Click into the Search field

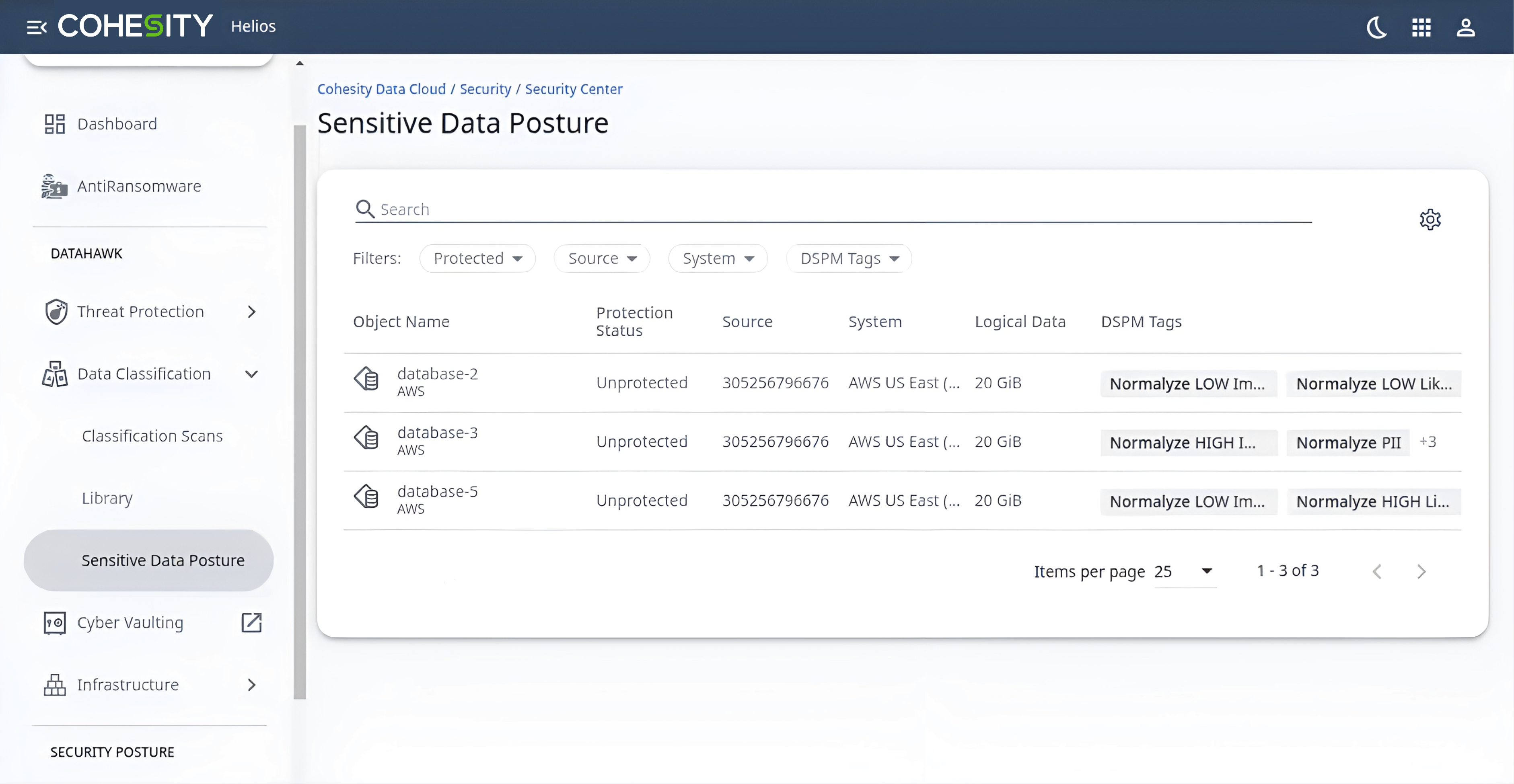tap(823, 209)
